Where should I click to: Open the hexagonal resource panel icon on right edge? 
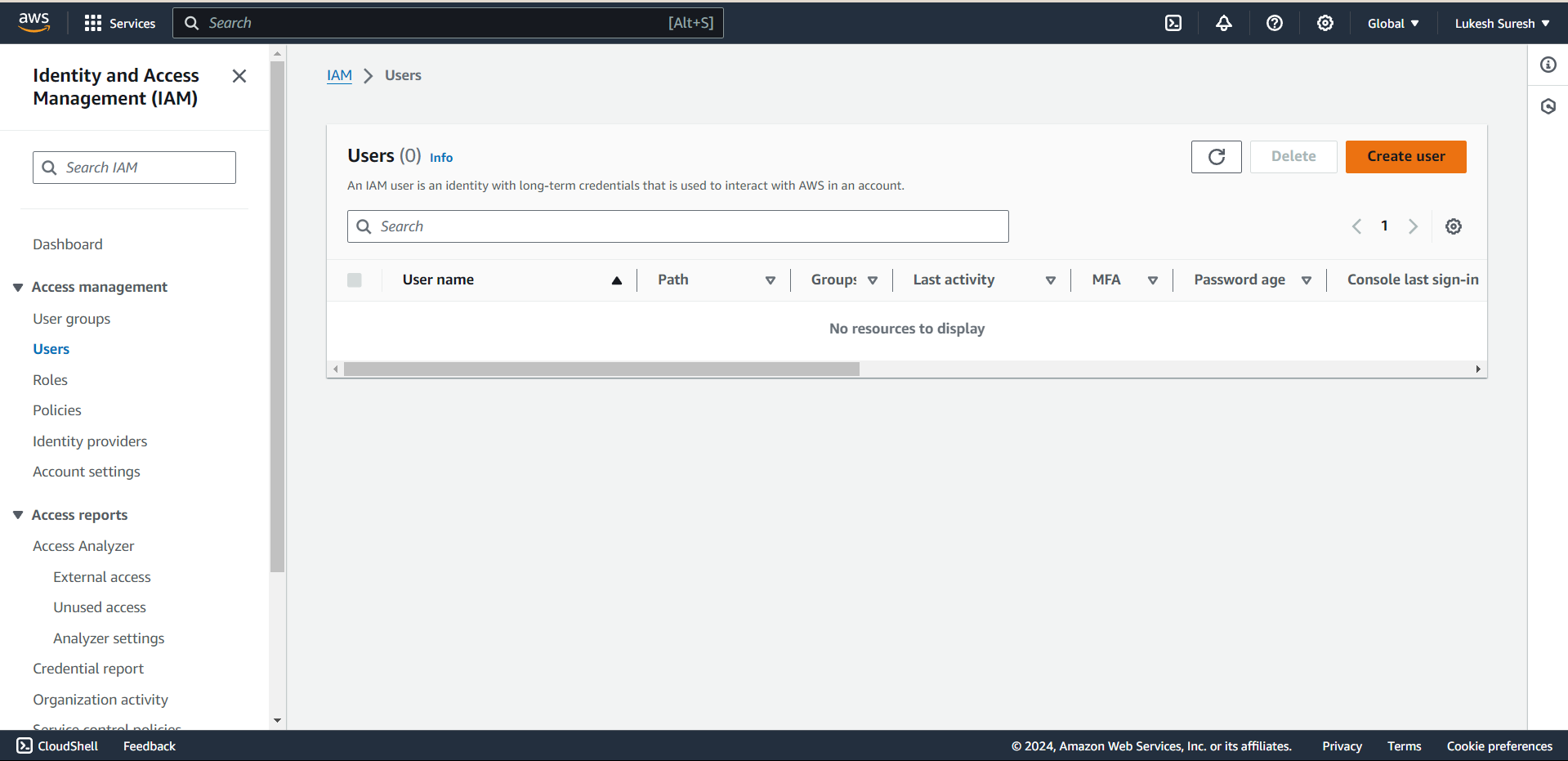pos(1548,106)
